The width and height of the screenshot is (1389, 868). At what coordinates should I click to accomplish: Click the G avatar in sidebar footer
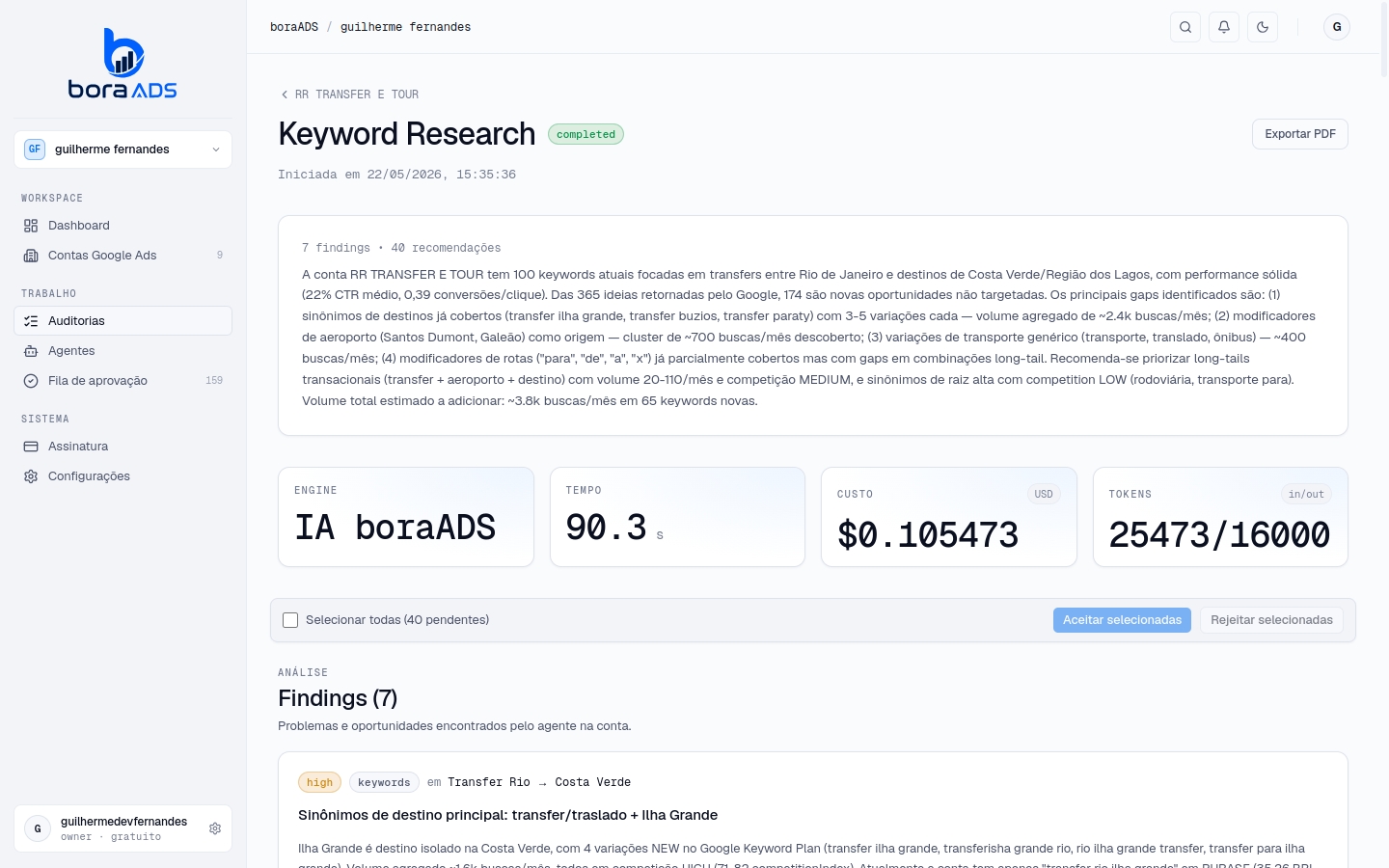click(38, 828)
